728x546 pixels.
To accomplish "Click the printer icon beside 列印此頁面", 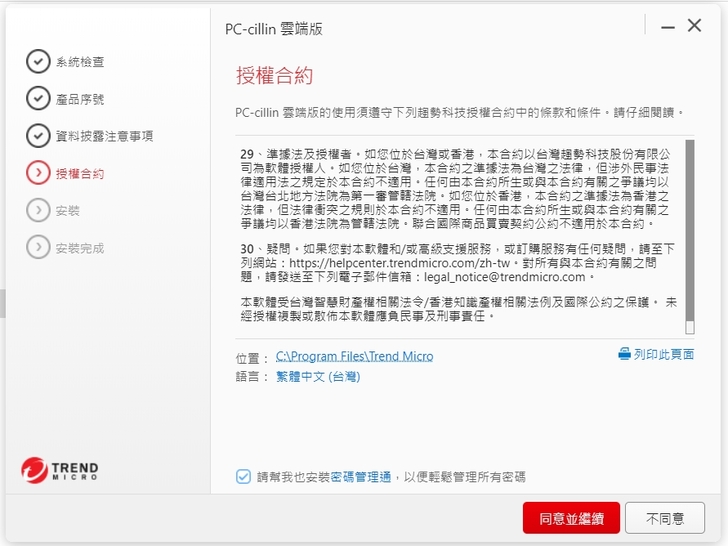I will point(624,354).
